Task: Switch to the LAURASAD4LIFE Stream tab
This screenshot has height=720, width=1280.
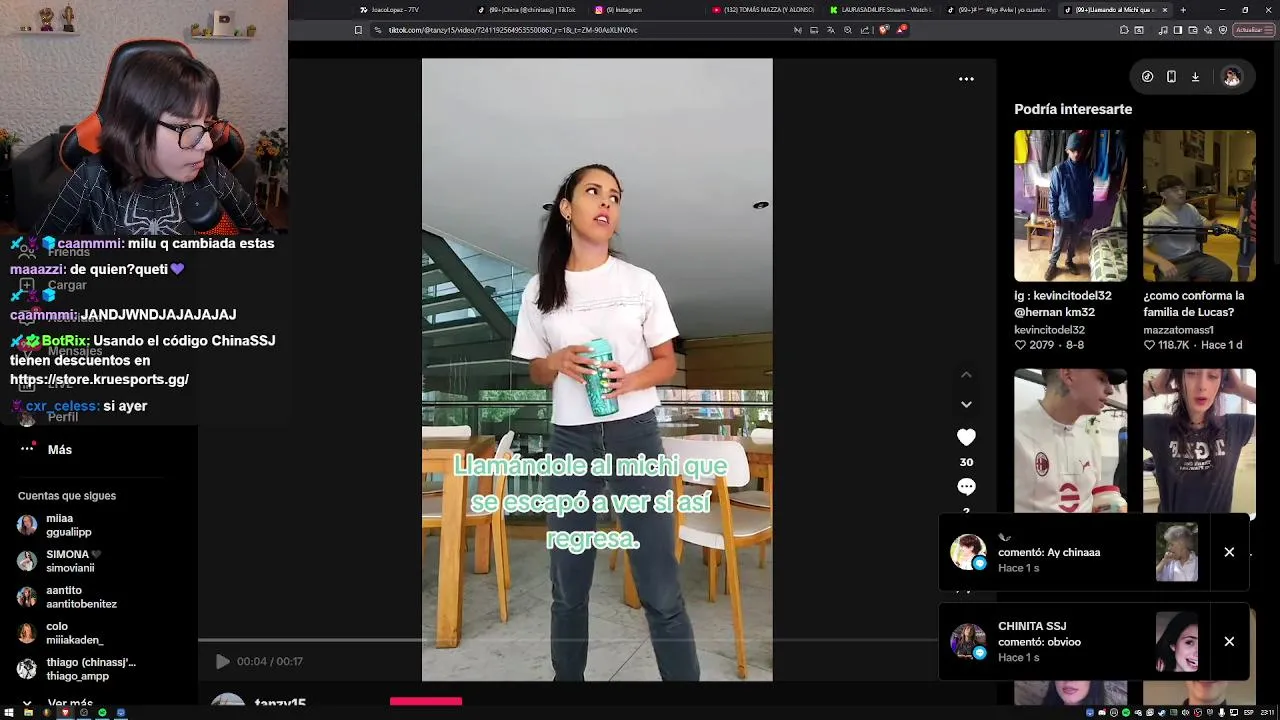Action: [x=881, y=10]
